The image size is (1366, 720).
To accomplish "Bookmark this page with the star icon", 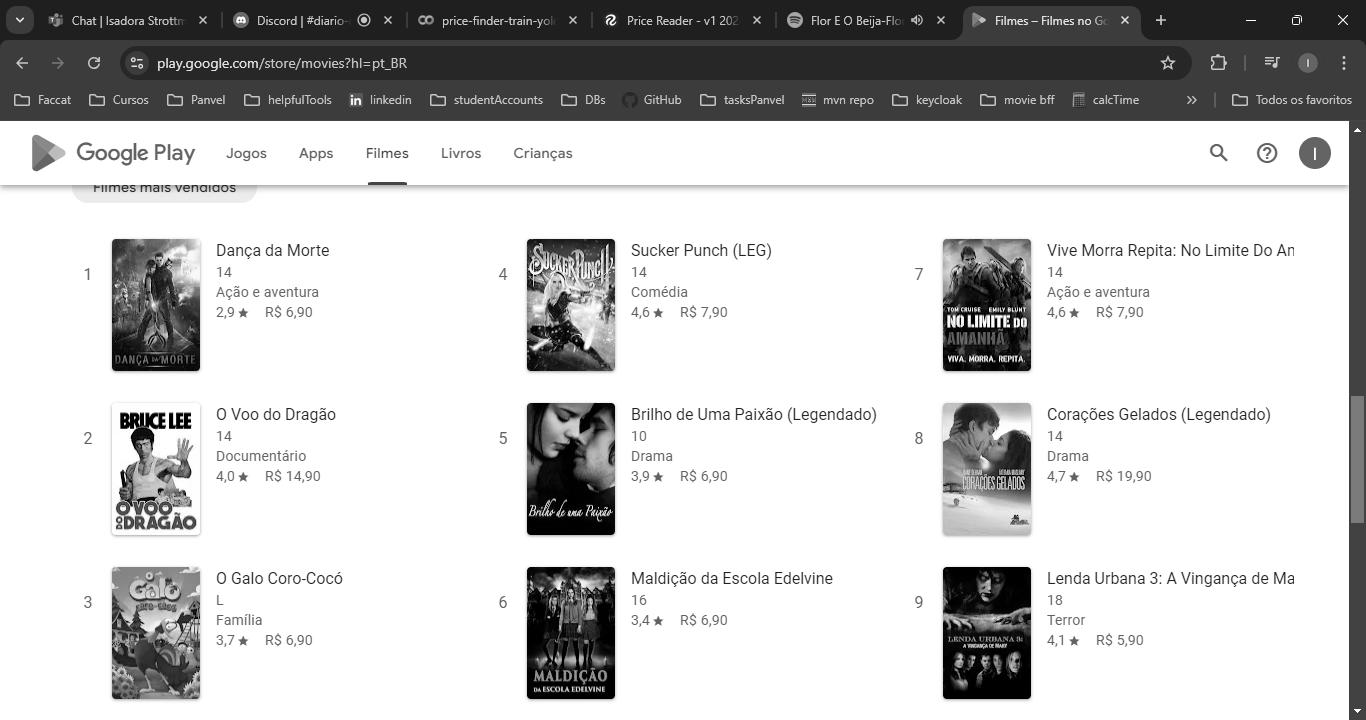I will 1167,63.
